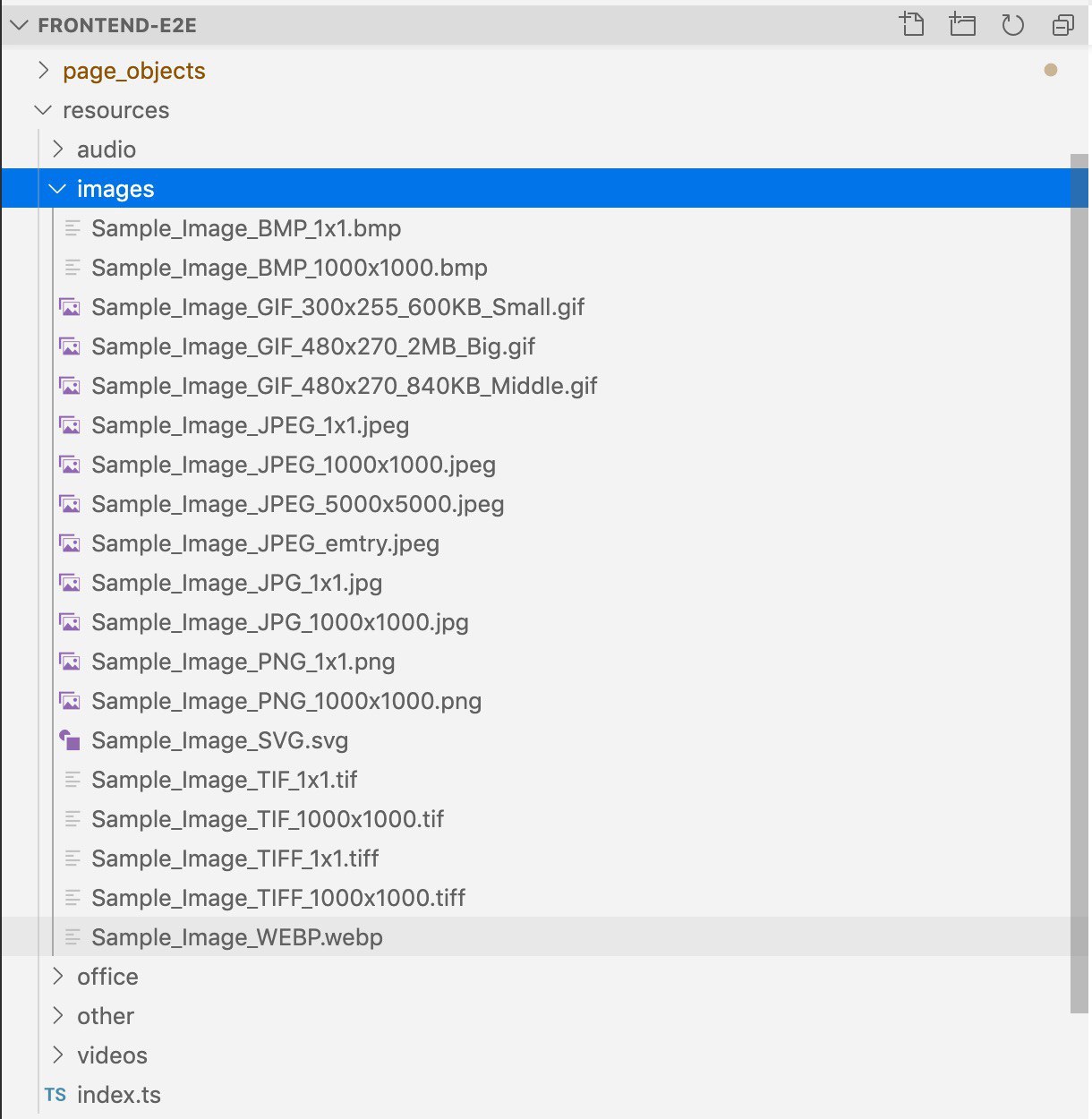Select the images folder name

[115, 190]
